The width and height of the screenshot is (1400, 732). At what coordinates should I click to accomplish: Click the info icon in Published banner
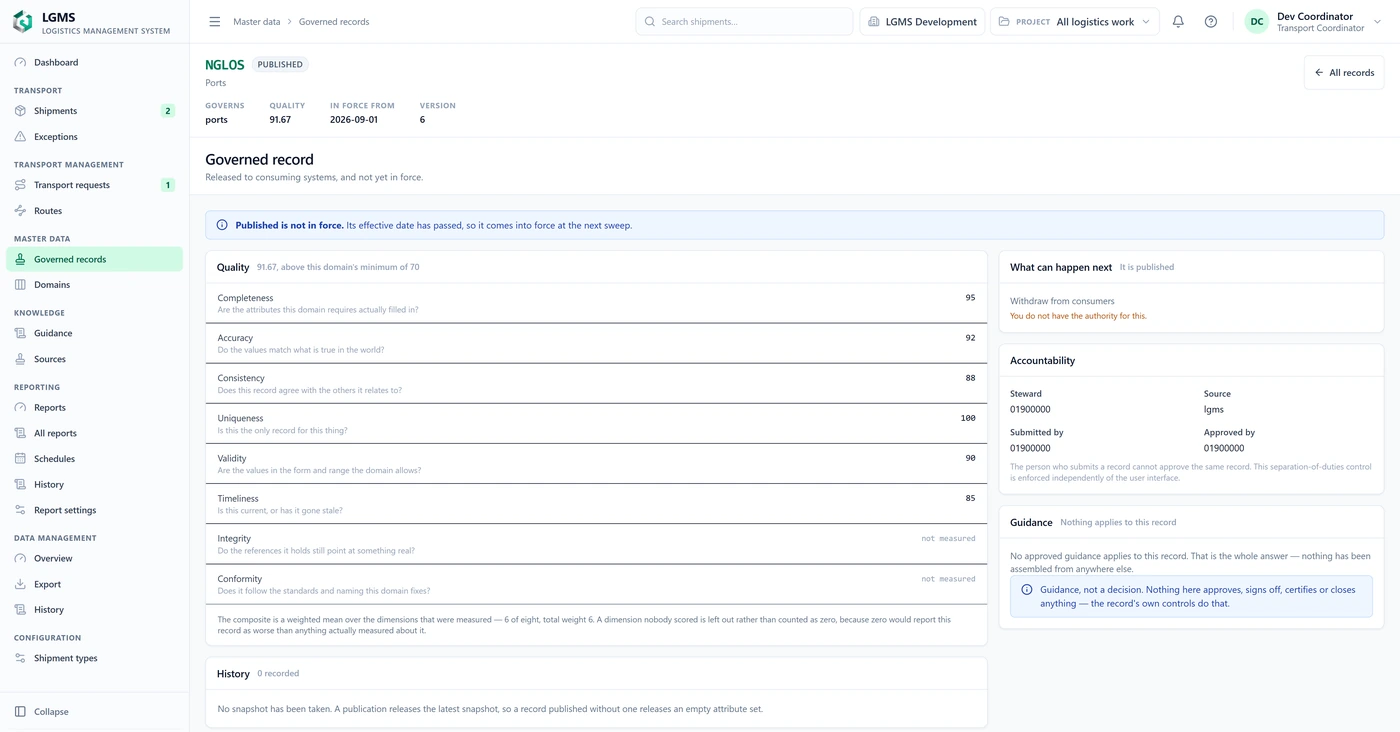click(x=222, y=225)
